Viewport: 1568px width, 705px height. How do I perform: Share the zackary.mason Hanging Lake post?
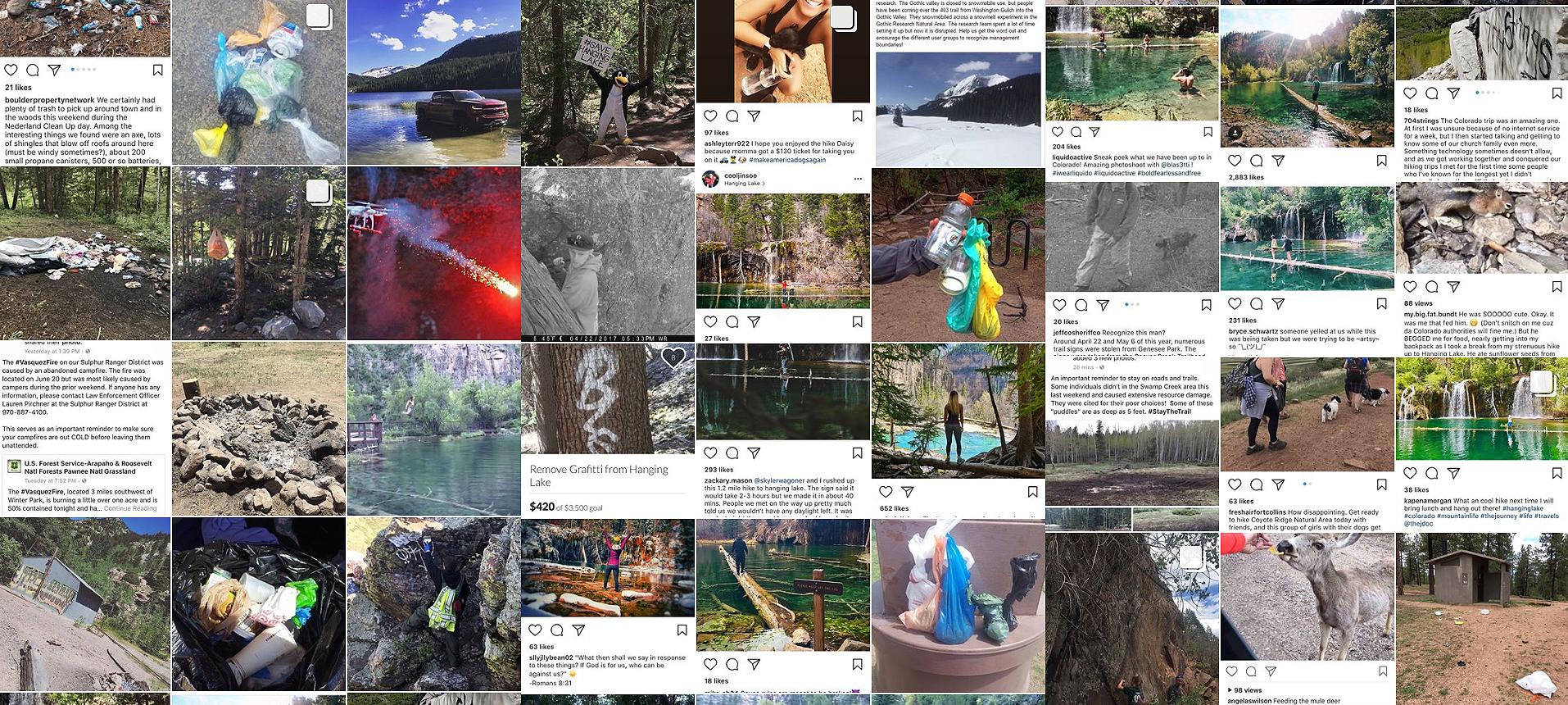[754, 453]
